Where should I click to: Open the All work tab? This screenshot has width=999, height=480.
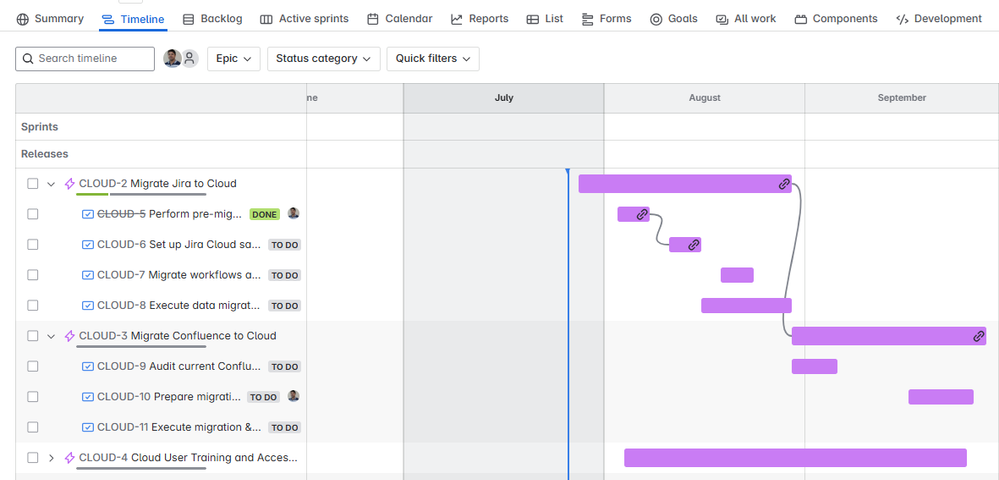pyautogui.click(x=746, y=18)
